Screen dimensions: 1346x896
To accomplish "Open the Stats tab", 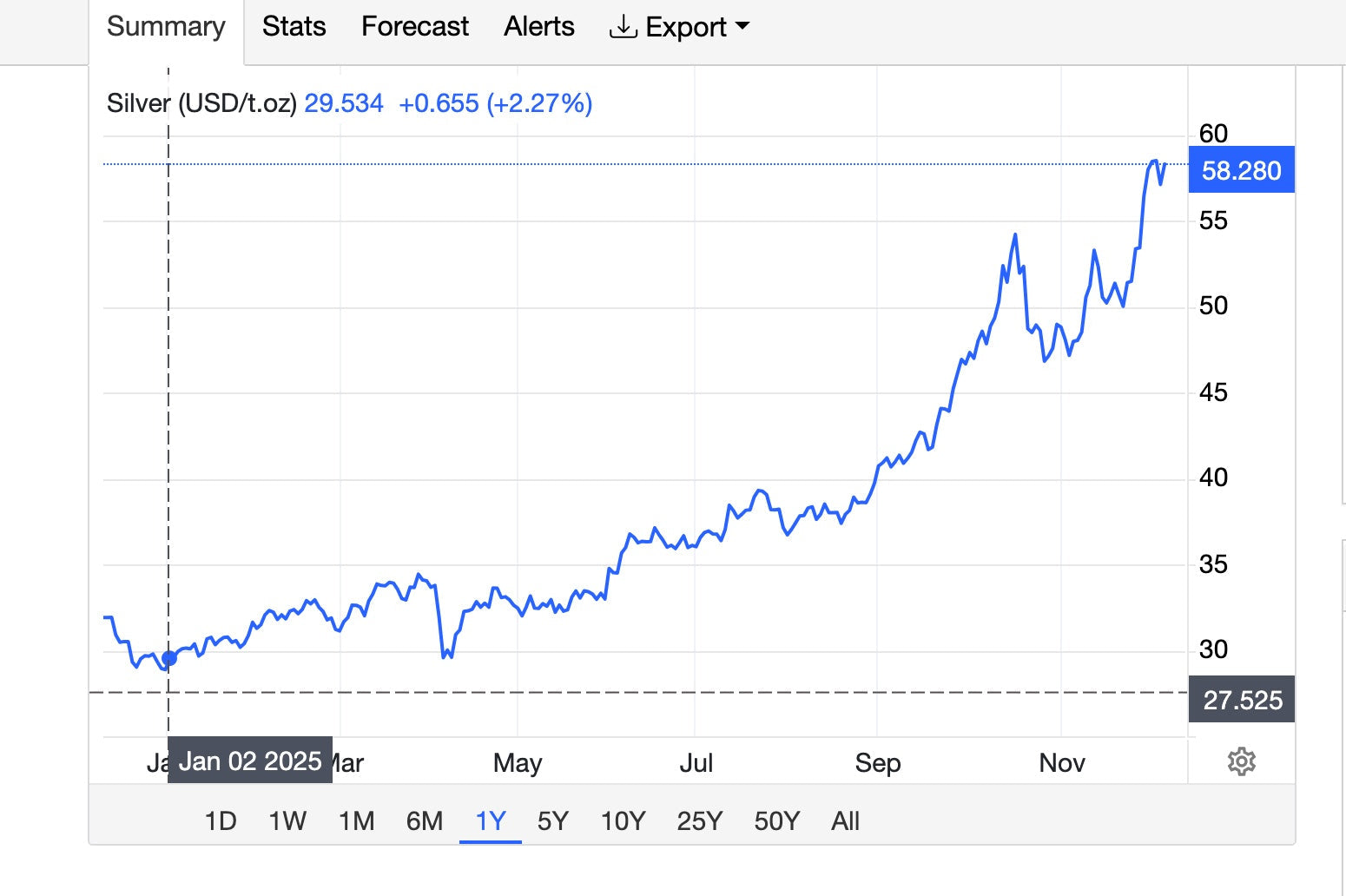I will click(294, 27).
